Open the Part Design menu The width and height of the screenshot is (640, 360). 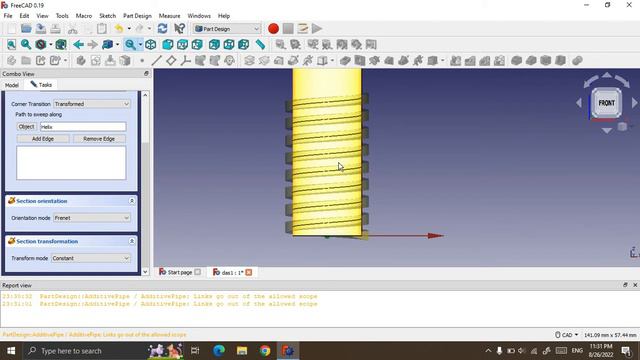click(x=137, y=16)
